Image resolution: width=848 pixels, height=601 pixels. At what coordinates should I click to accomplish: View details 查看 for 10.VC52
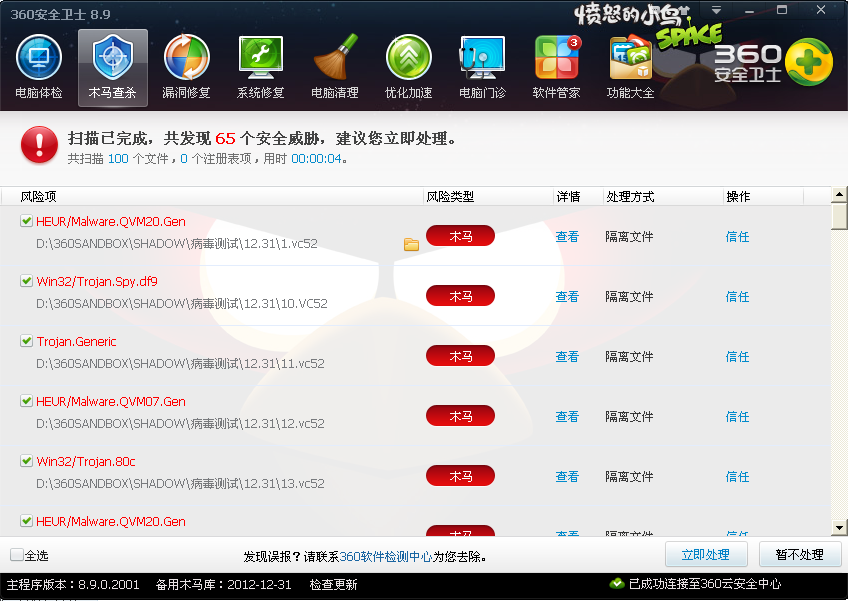click(x=567, y=296)
